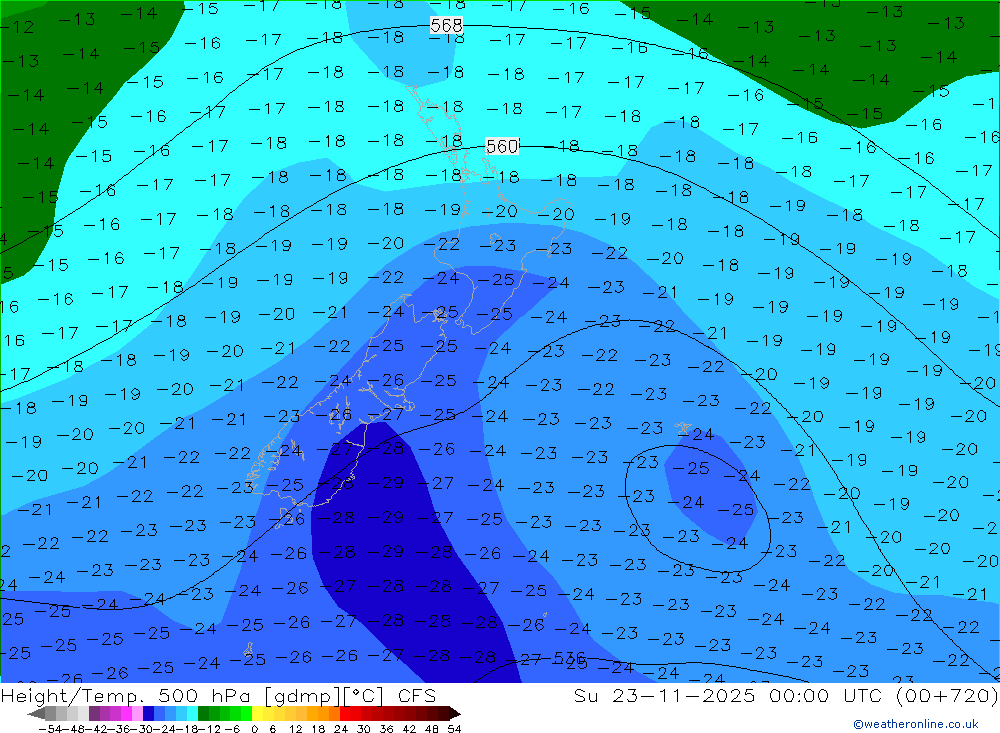Click the CFS model name in title
The width and height of the screenshot is (1000, 733).
tap(417, 695)
